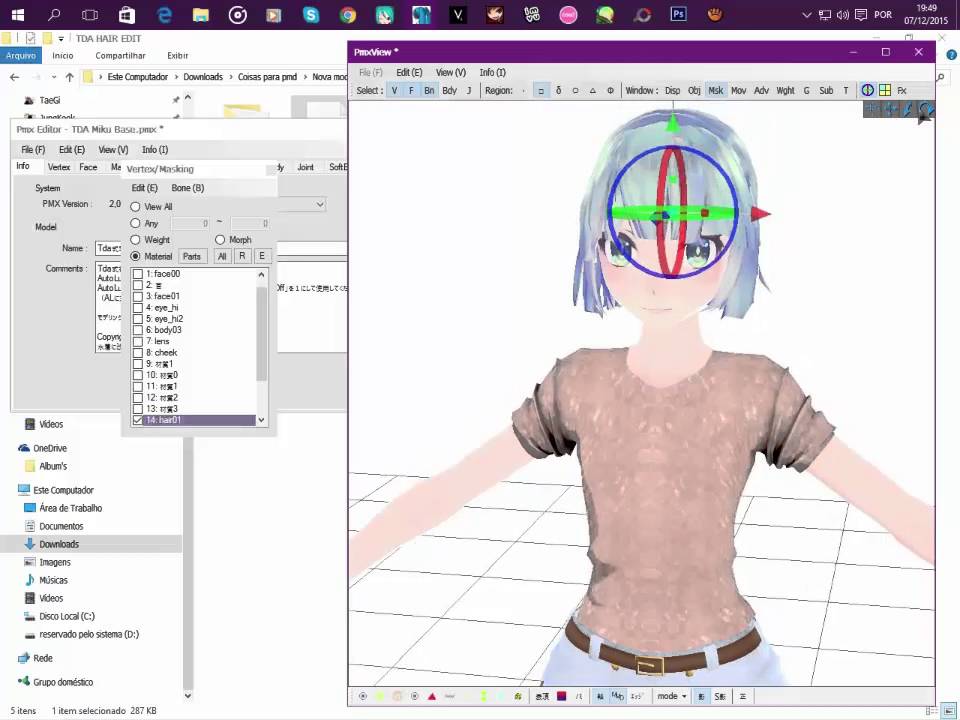Open Google Chrome from the taskbar

tap(348, 14)
